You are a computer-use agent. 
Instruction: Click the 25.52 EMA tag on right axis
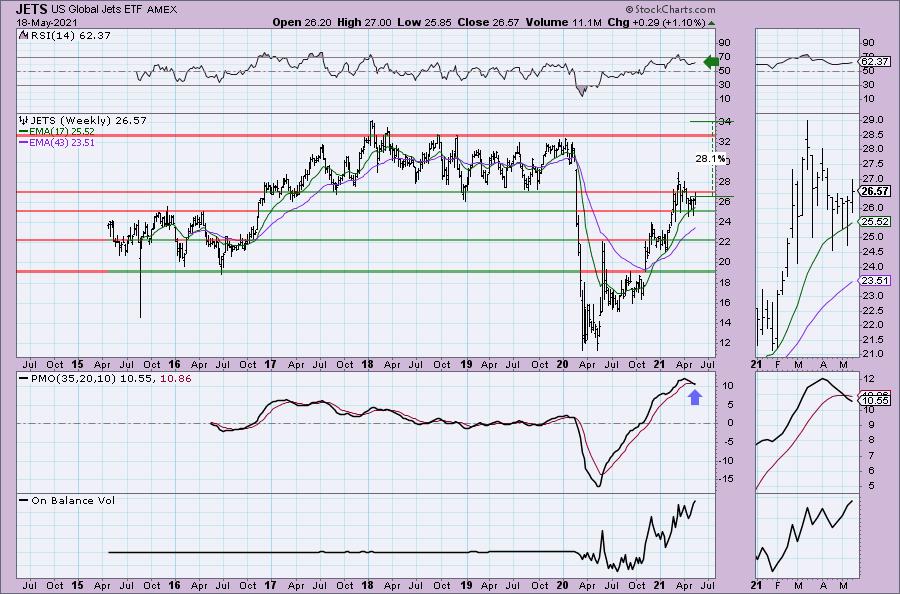(x=875, y=222)
